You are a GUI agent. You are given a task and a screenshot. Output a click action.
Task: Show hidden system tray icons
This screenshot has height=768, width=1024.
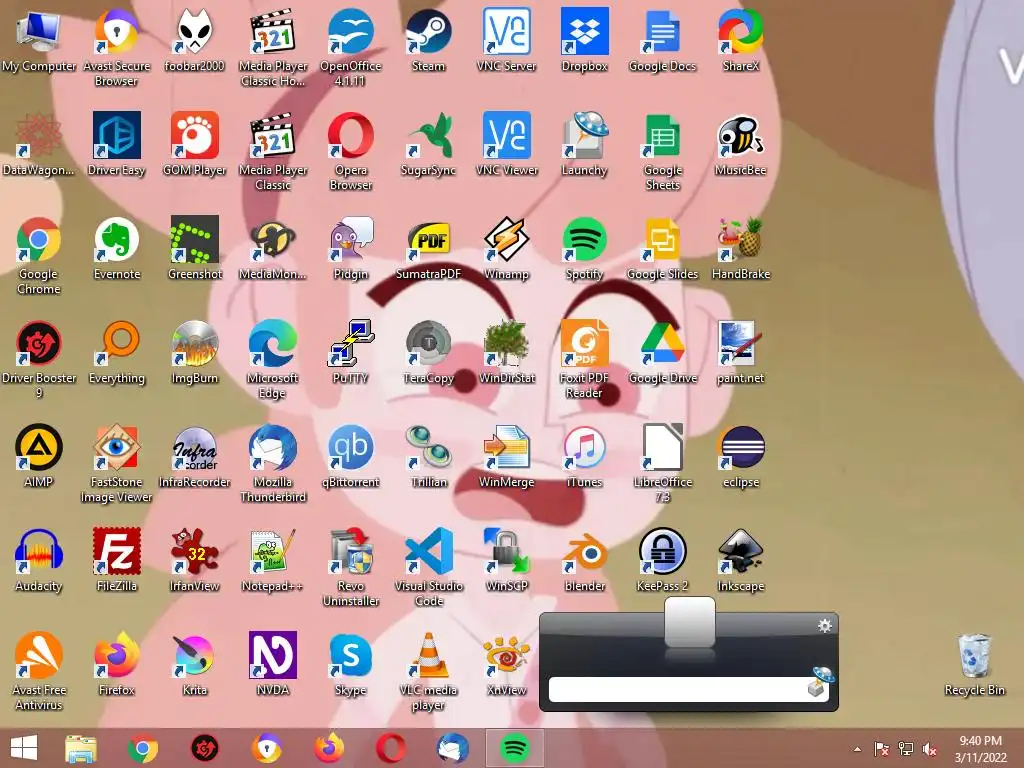tap(857, 749)
